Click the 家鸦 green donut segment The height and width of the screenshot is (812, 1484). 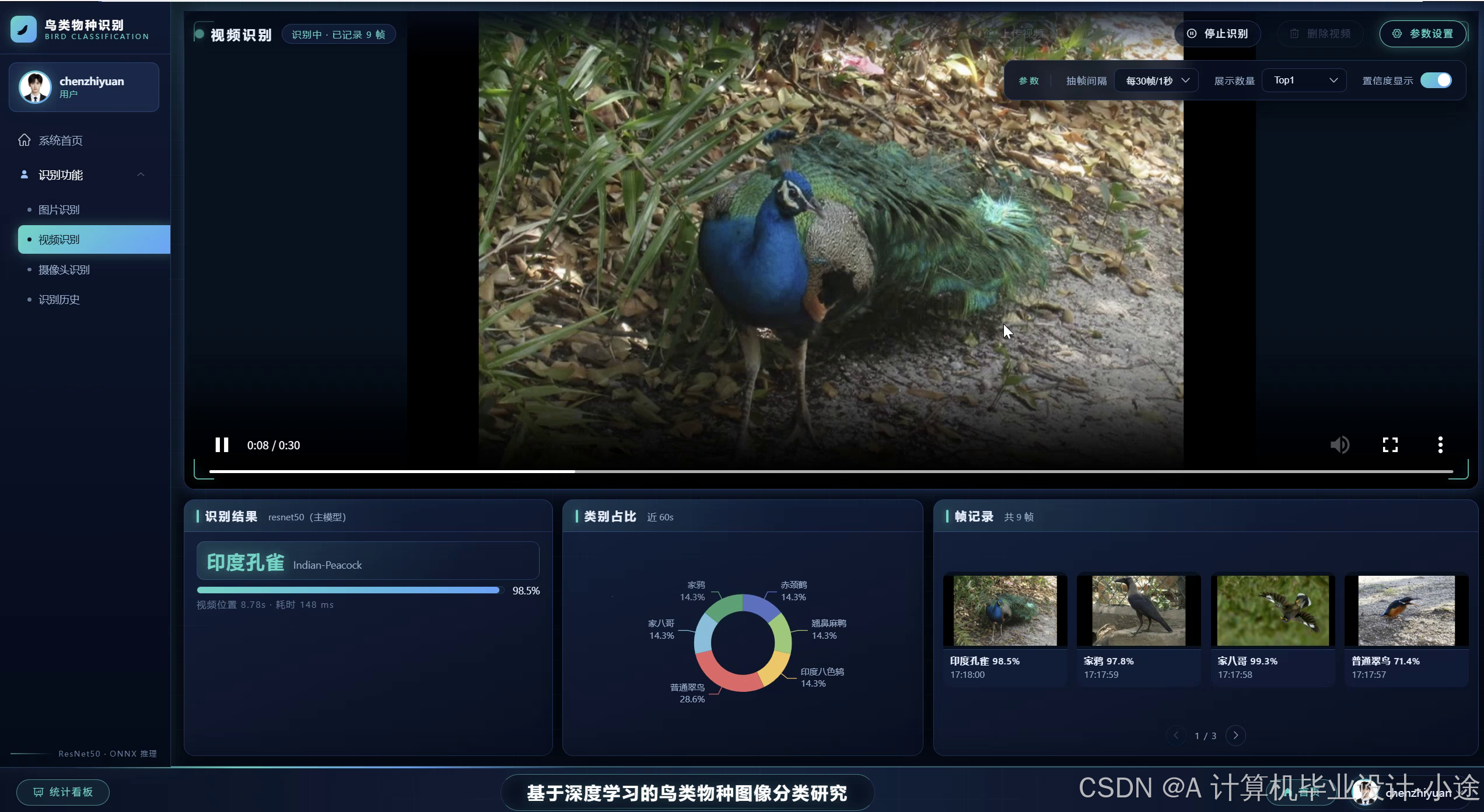(x=725, y=606)
